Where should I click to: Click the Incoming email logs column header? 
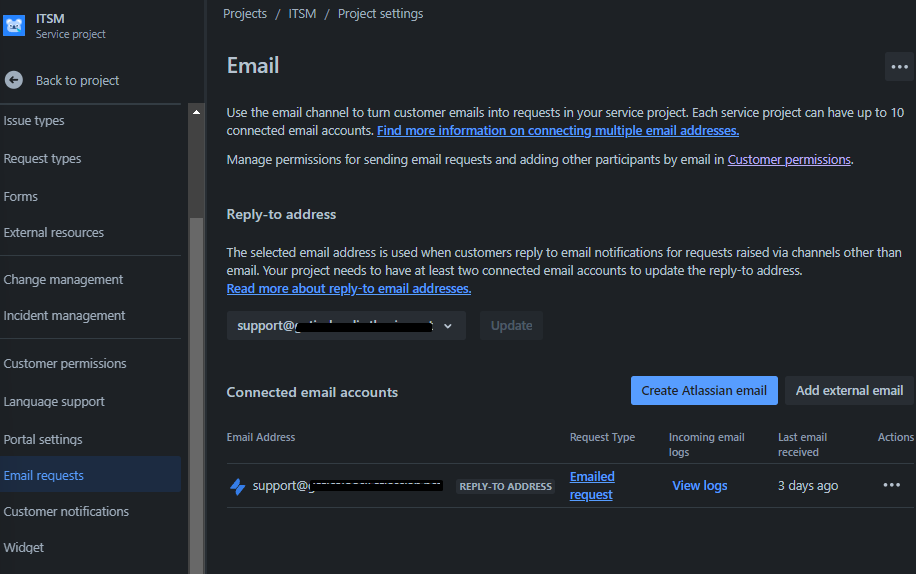[x=706, y=444]
